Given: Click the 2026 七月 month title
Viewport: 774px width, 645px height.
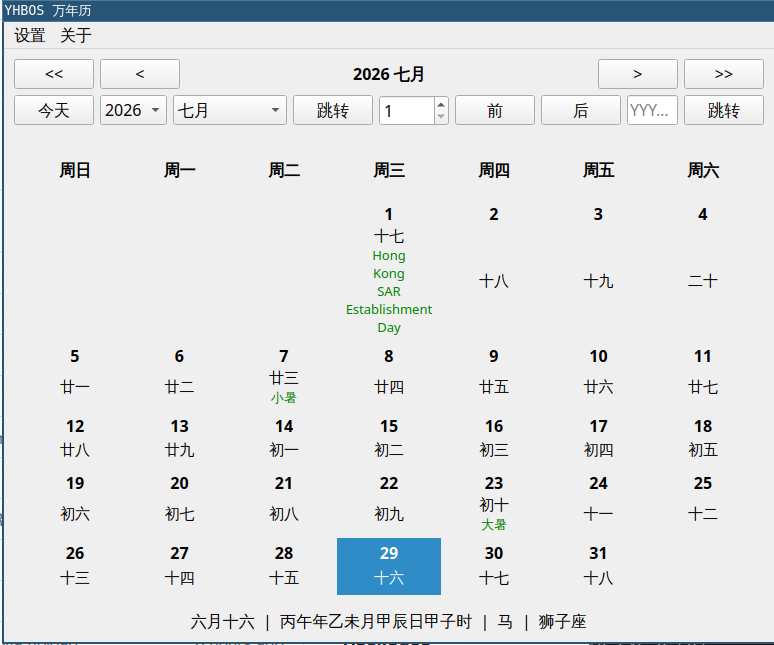Looking at the screenshot, I should pos(388,74).
